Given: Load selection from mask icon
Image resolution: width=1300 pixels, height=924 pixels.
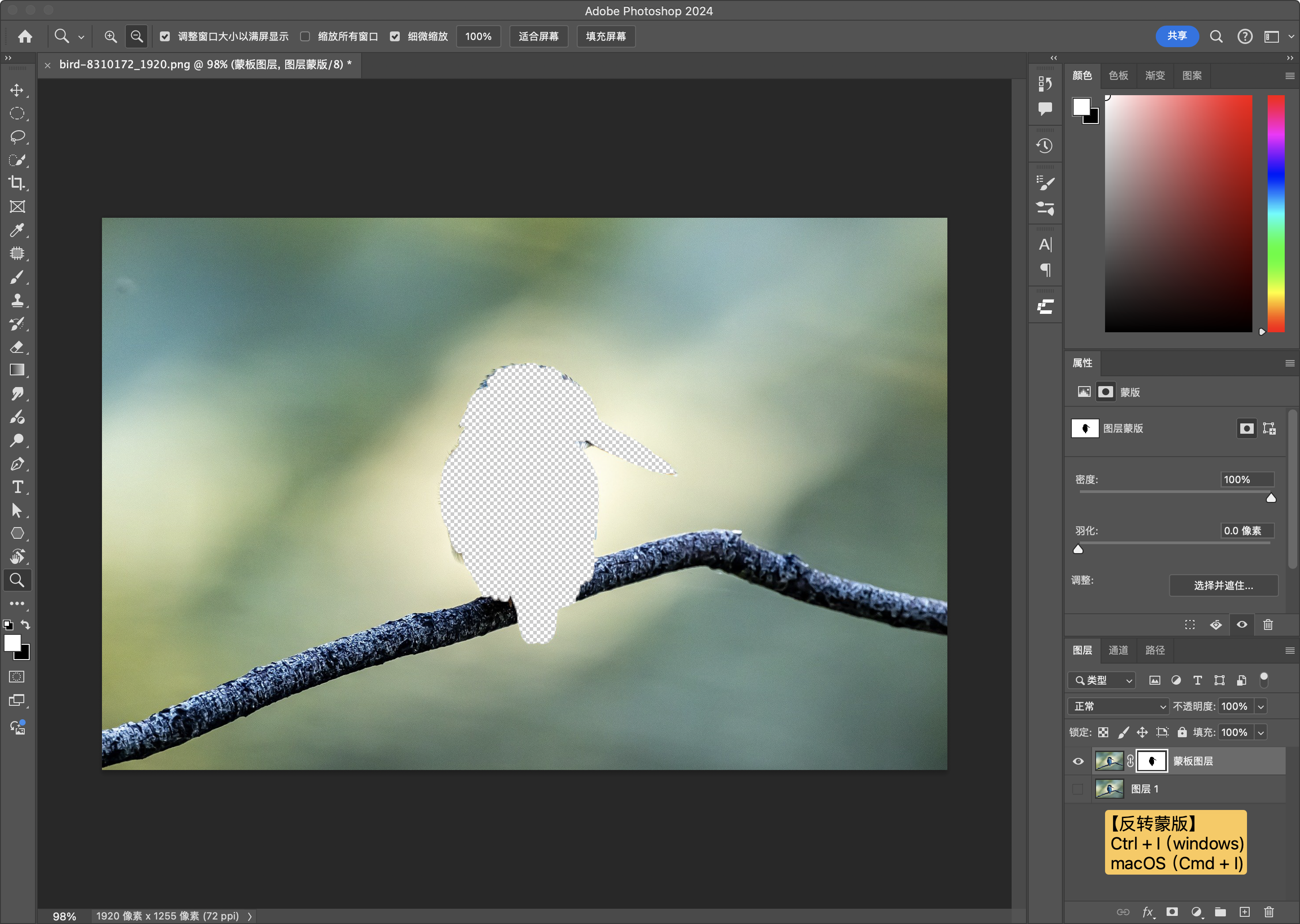Looking at the screenshot, I should click(x=1189, y=625).
